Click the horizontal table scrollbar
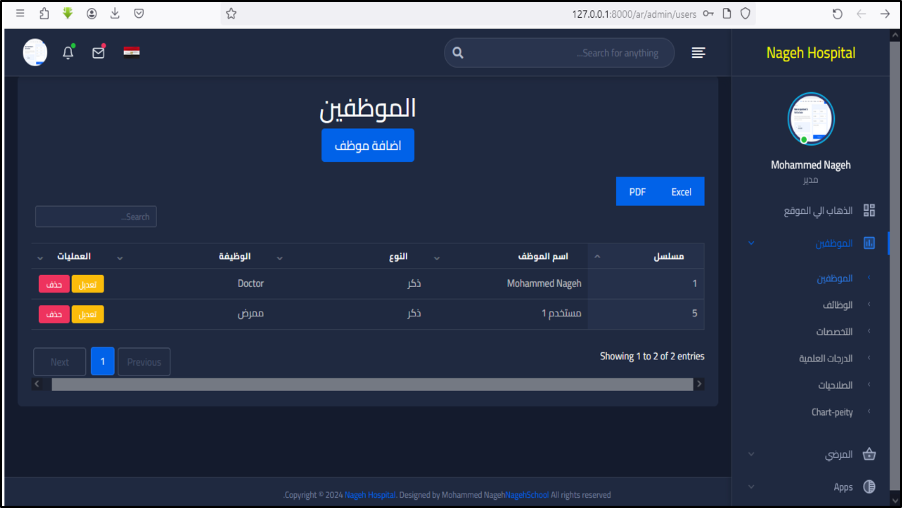This screenshot has height=508, width=902. click(x=371, y=384)
